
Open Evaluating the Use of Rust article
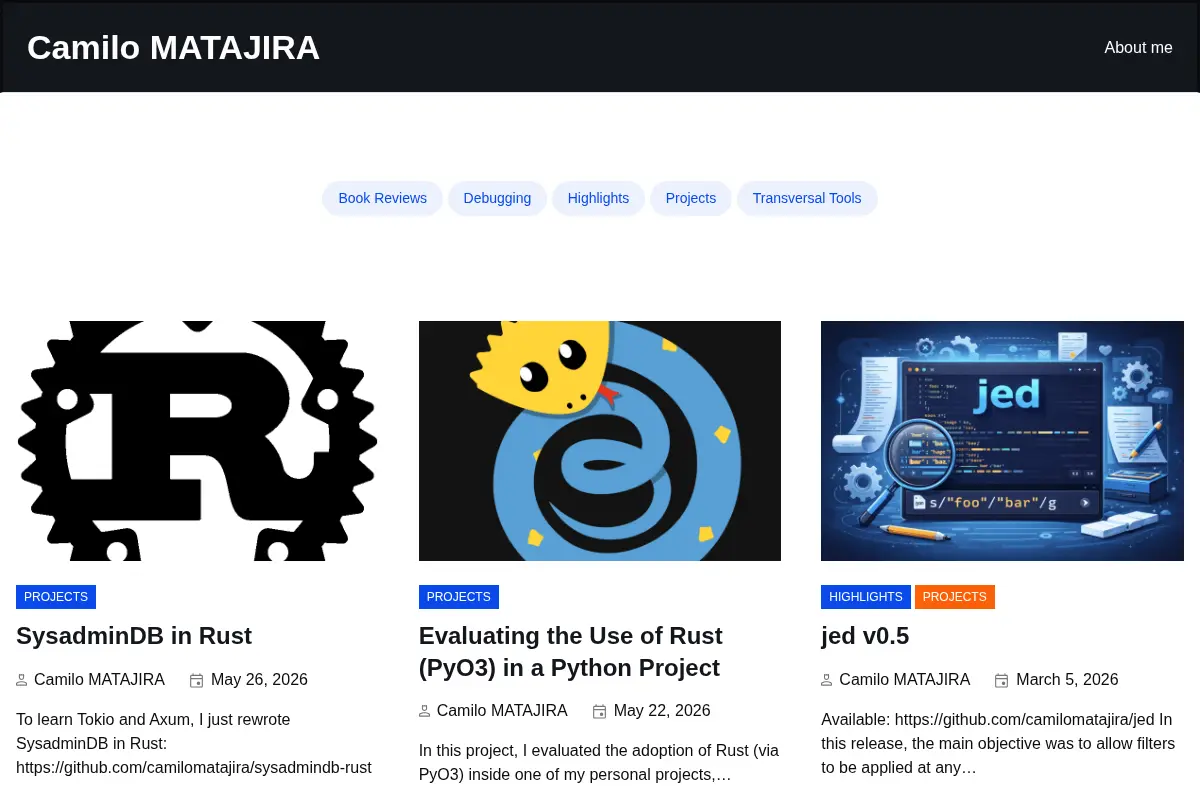pos(571,652)
